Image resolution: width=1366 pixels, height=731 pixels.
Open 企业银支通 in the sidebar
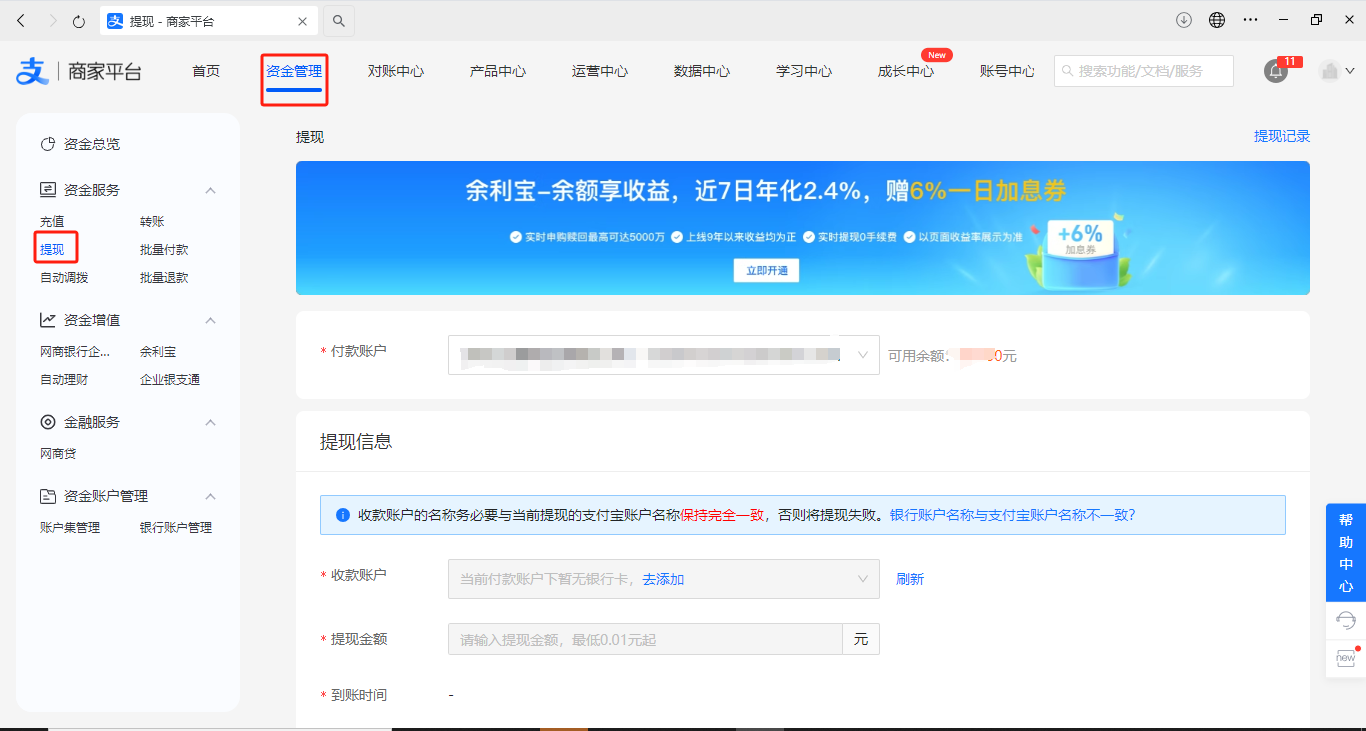(x=170, y=380)
